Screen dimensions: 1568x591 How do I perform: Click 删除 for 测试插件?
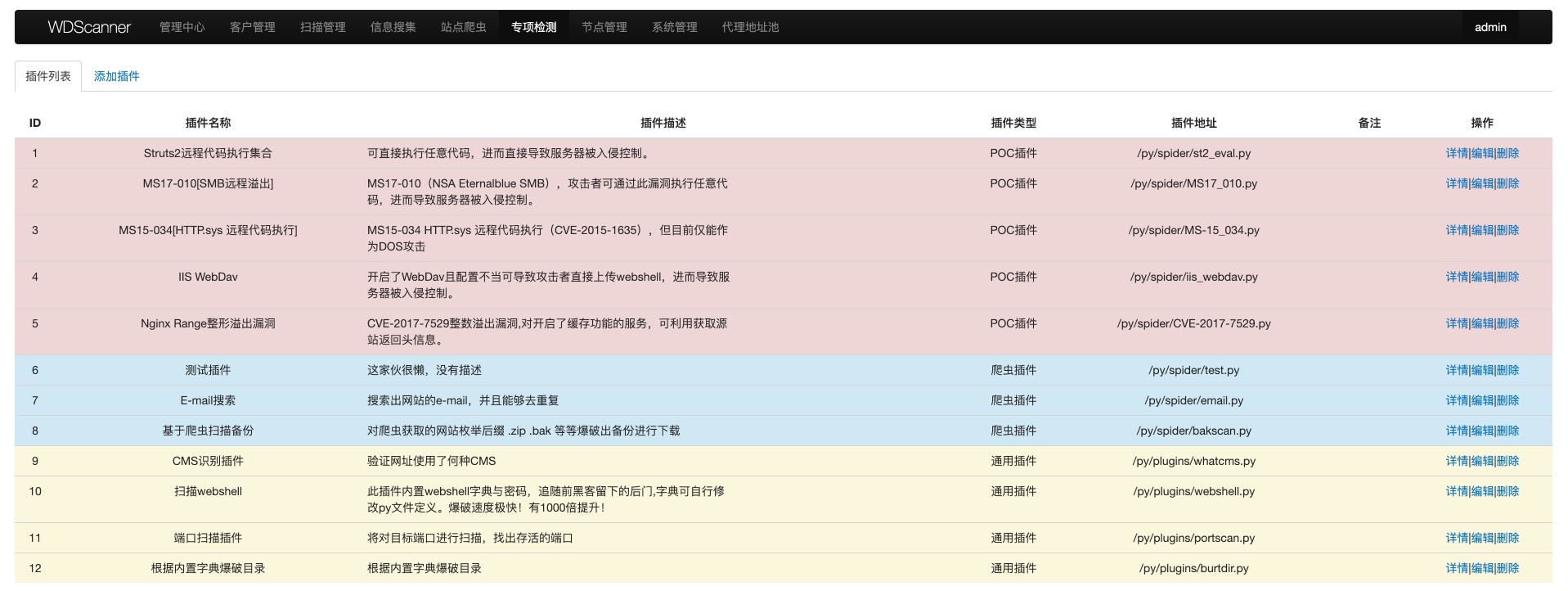coord(1507,370)
